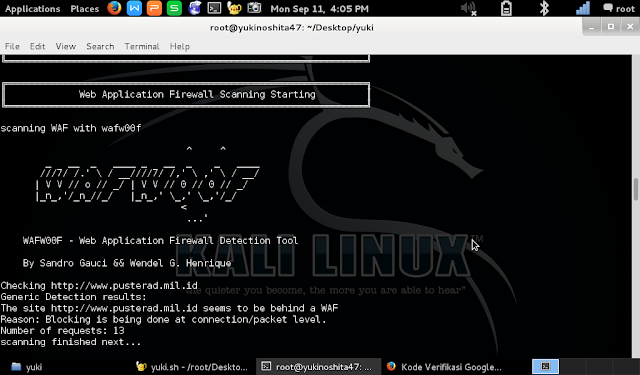This screenshot has width=640, height=375.
Task: Click 'Checking http://www.pusterad.mil.id' line
Action: point(99,286)
